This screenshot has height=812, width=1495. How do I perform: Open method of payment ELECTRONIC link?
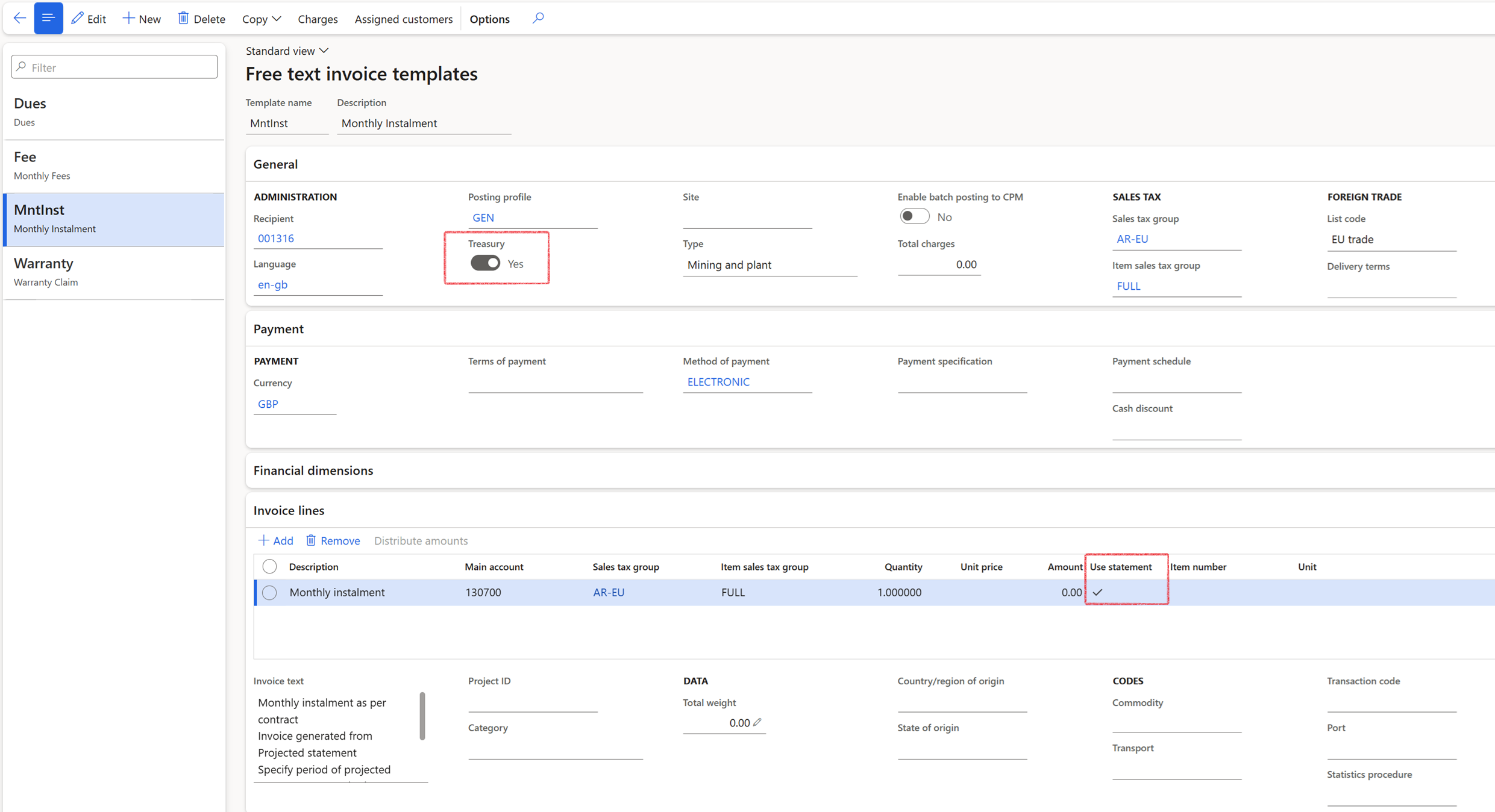[x=718, y=382]
